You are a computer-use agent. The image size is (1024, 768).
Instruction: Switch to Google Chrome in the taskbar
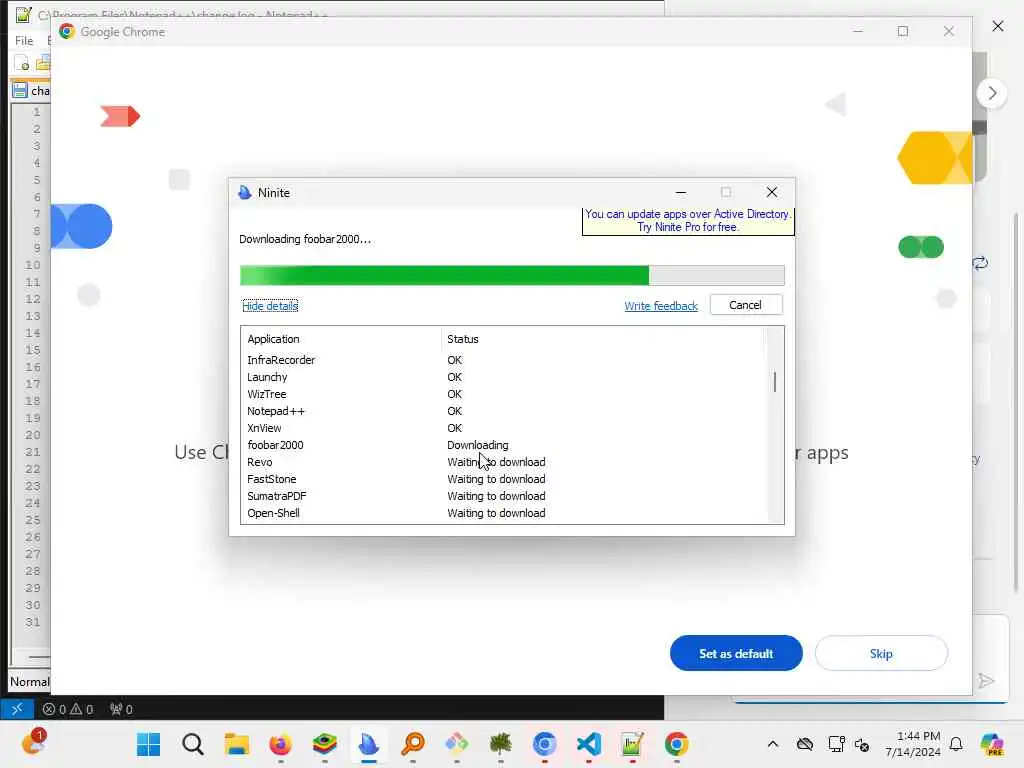coord(677,744)
